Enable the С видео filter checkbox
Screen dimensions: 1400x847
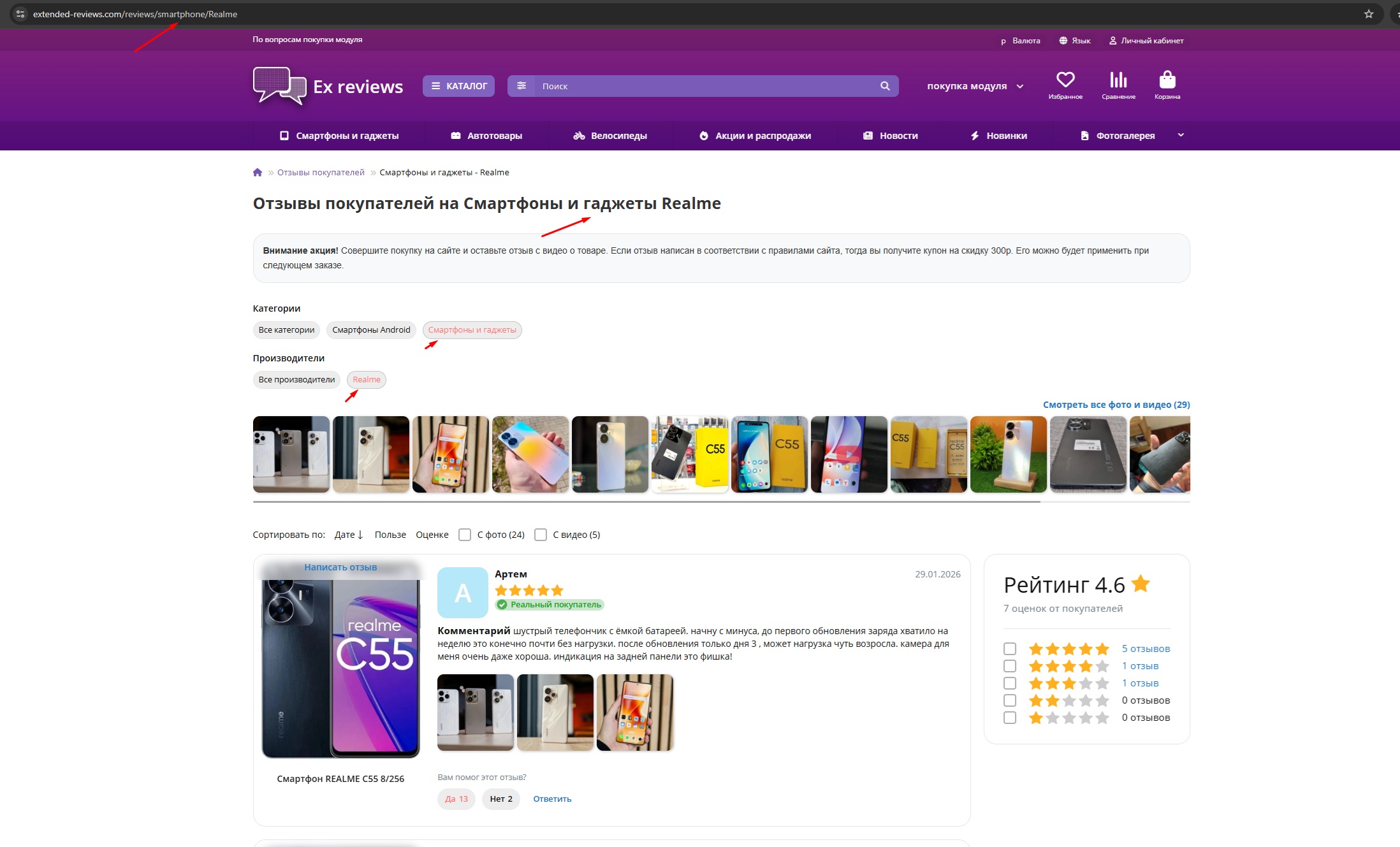(x=541, y=535)
